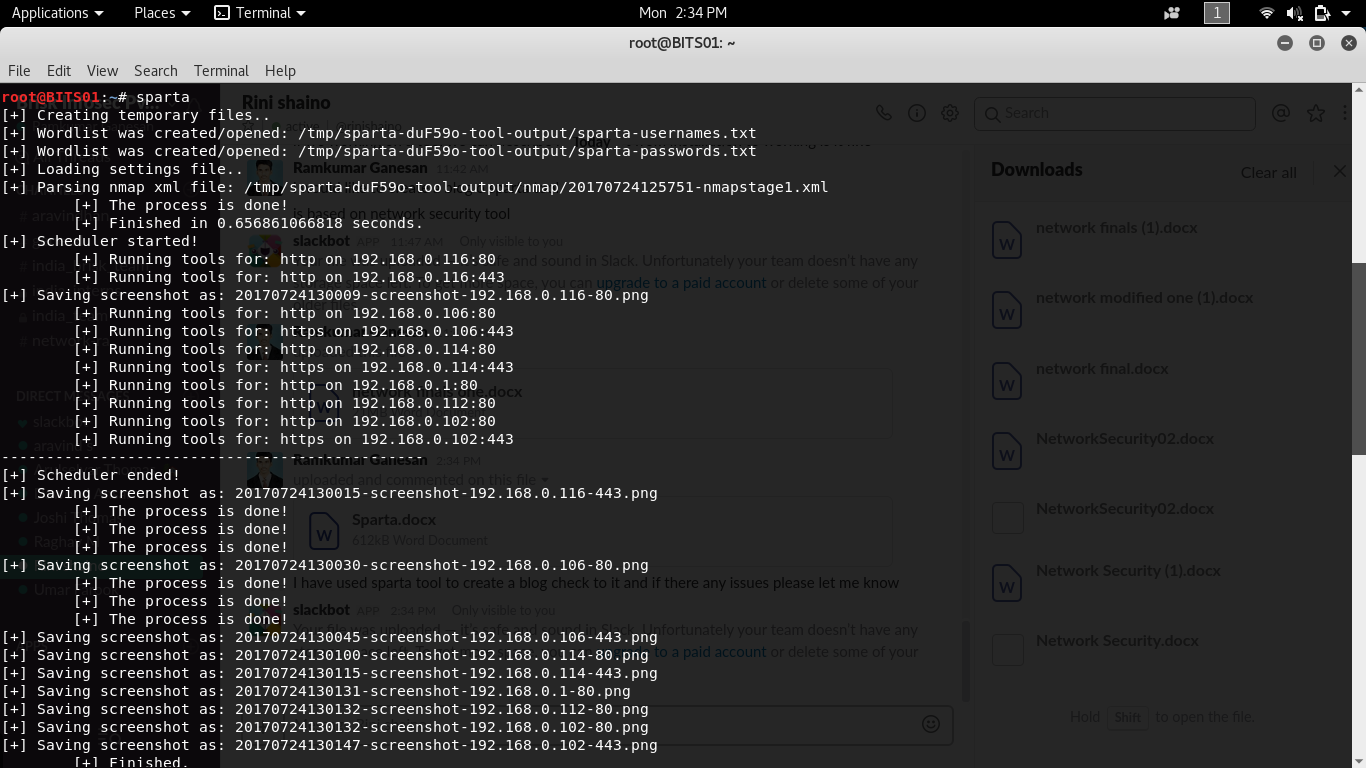Open starred items star icon

(1316, 113)
